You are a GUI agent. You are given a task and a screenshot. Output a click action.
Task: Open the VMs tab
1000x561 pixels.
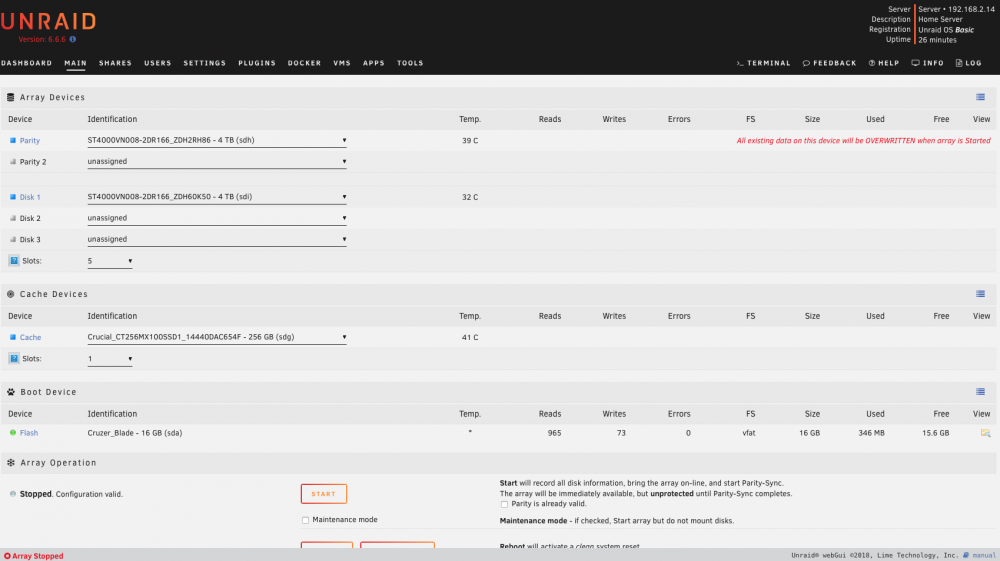pyautogui.click(x=342, y=63)
